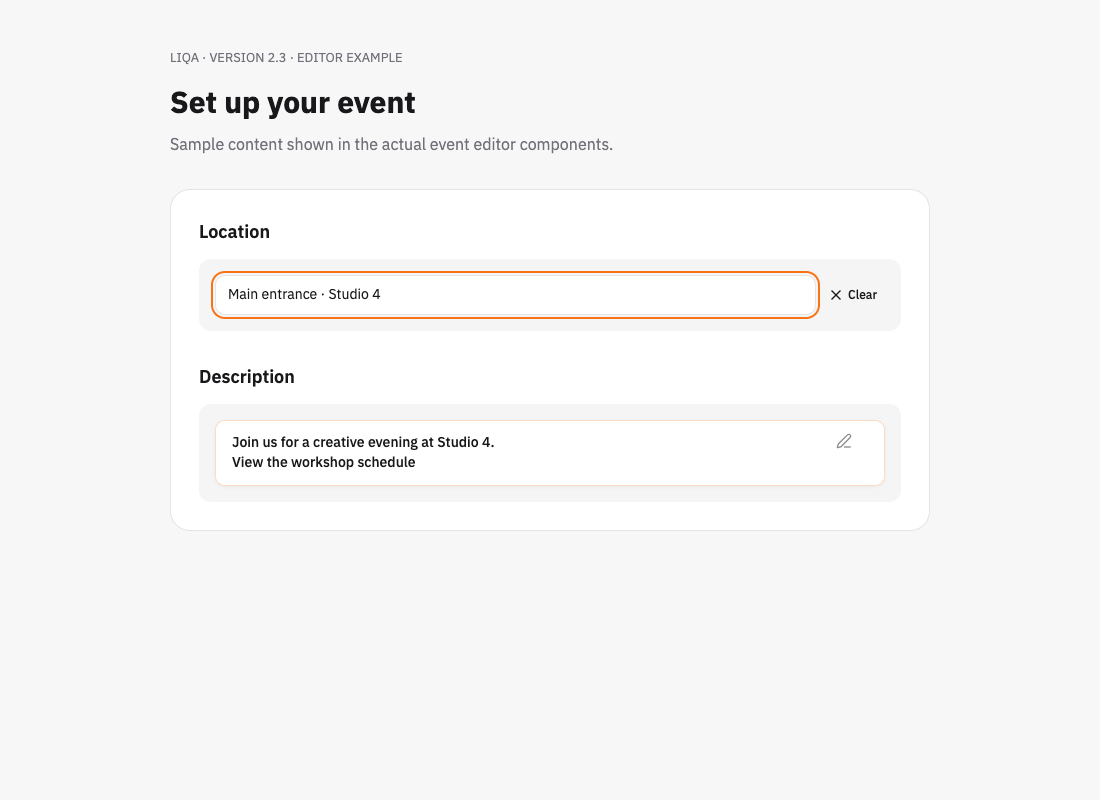1100x800 pixels.
Task: Select the Location section heading
Action: [x=234, y=232]
